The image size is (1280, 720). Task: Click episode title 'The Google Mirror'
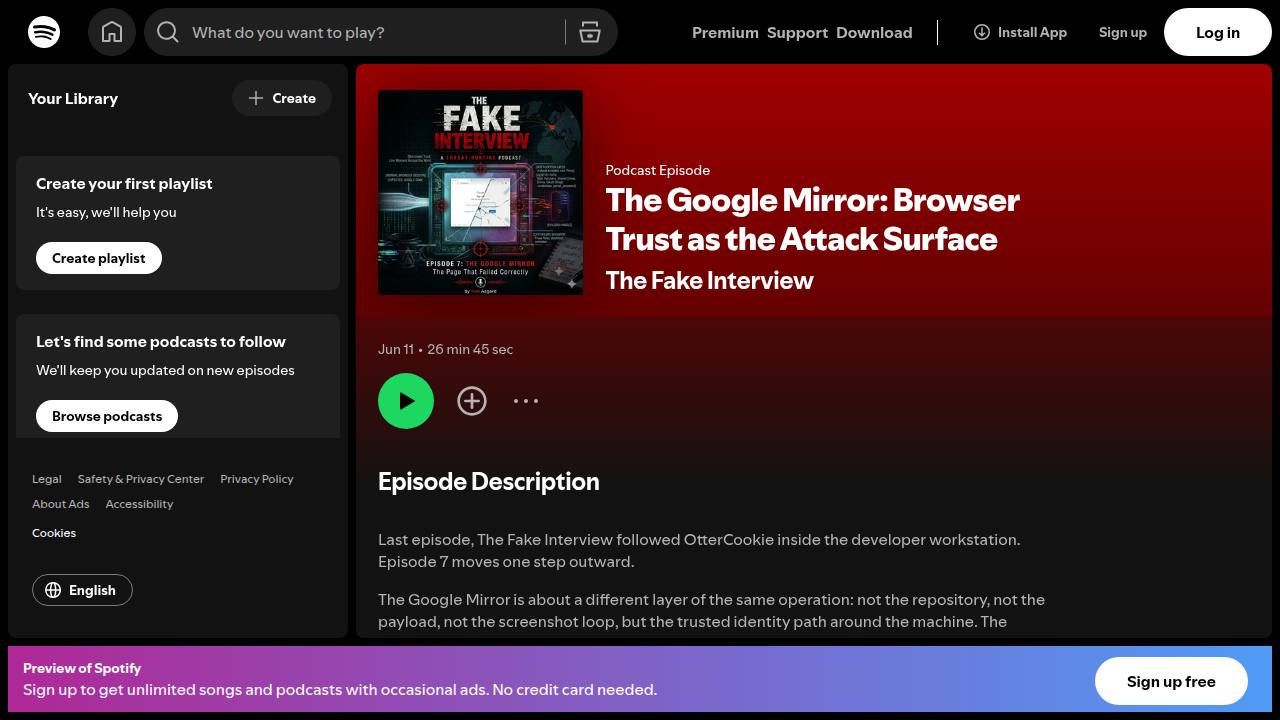tap(813, 219)
